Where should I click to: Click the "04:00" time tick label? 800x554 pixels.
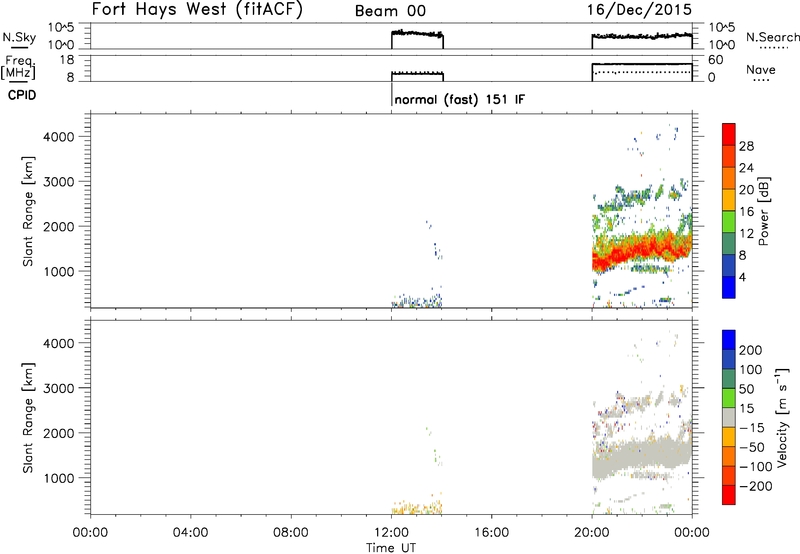click(x=190, y=533)
